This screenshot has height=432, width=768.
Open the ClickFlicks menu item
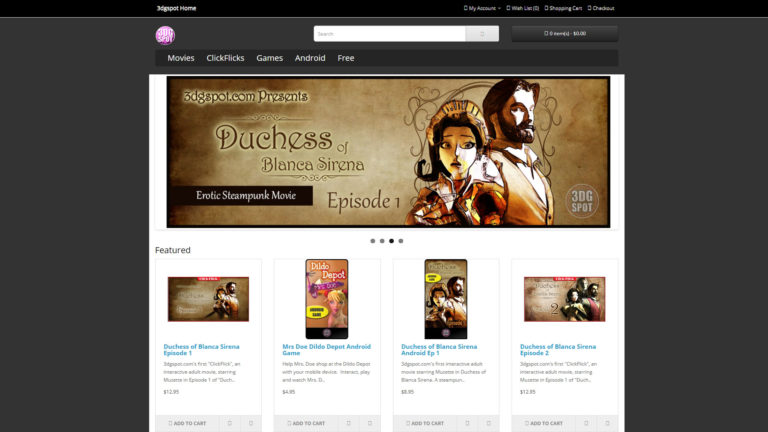click(x=225, y=58)
